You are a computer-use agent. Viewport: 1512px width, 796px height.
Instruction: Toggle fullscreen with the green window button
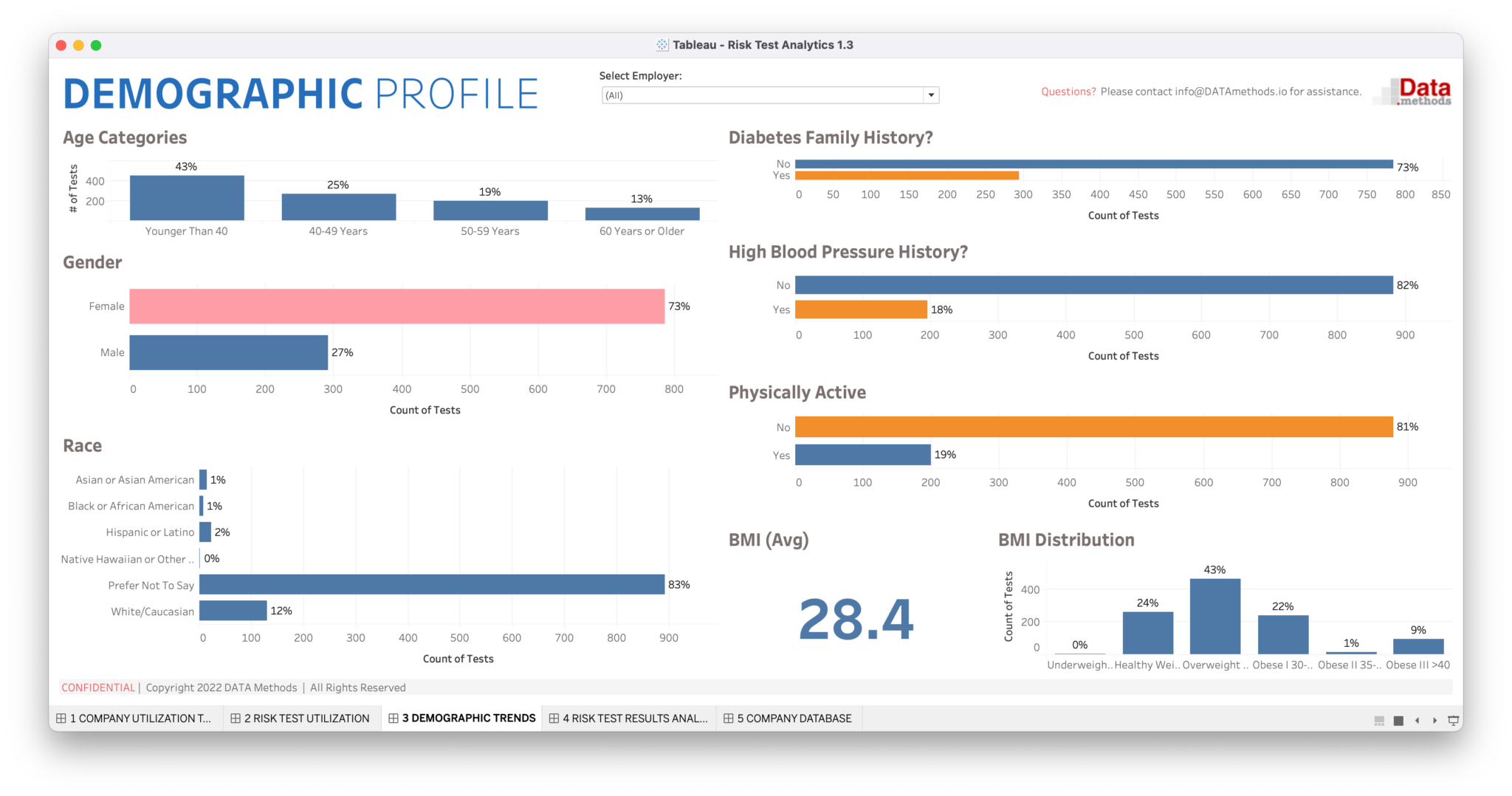click(x=96, y=45)
